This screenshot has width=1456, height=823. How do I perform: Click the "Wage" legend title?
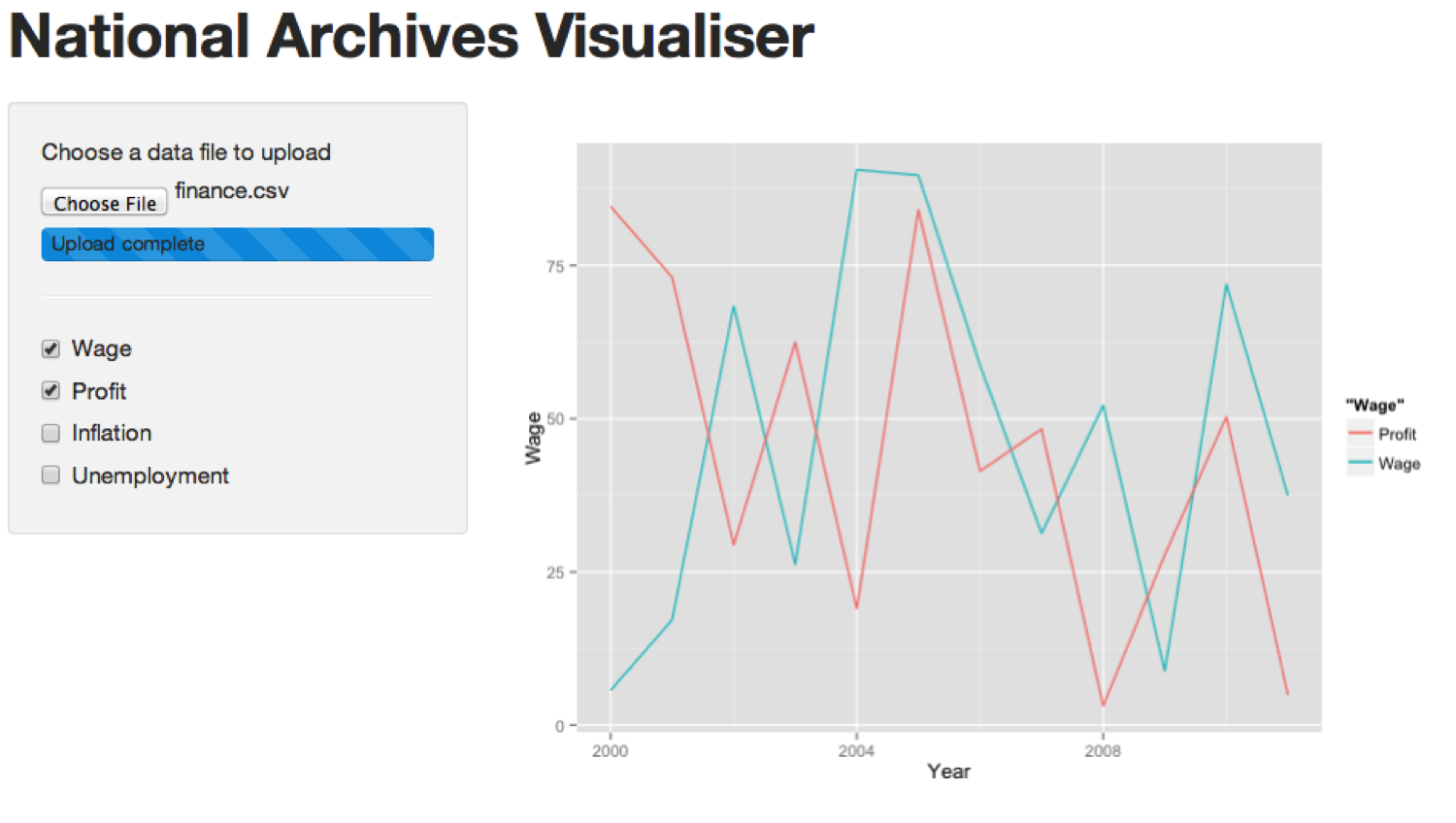[x=1374, y=405]
